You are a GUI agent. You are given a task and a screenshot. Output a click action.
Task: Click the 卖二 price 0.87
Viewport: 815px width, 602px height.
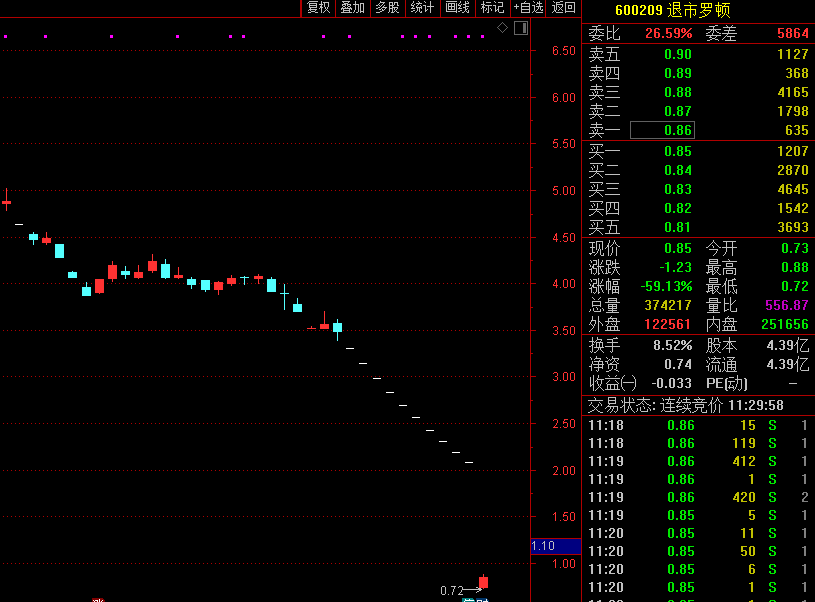(x=678, y=111)
